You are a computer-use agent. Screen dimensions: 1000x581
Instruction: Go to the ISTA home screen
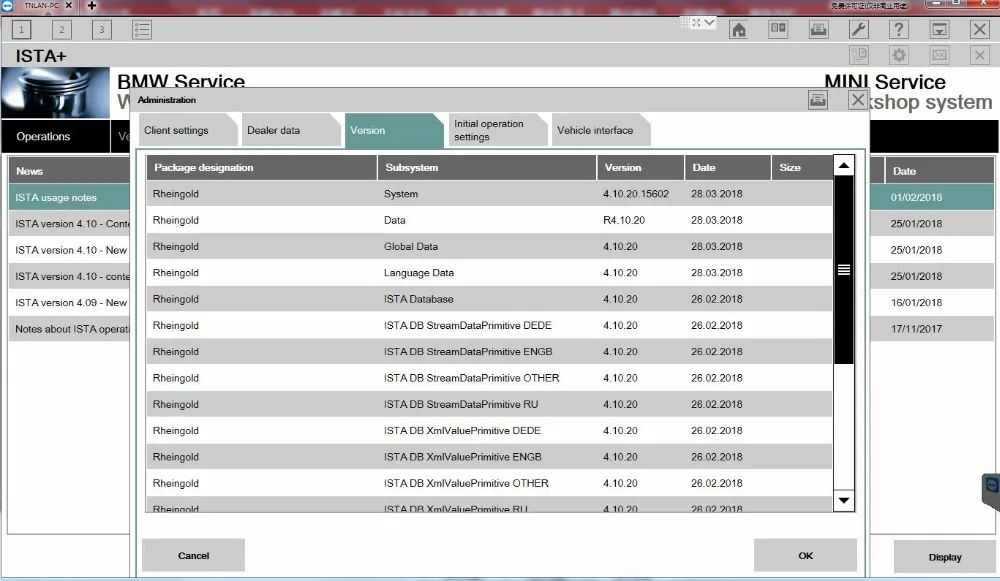738,29
